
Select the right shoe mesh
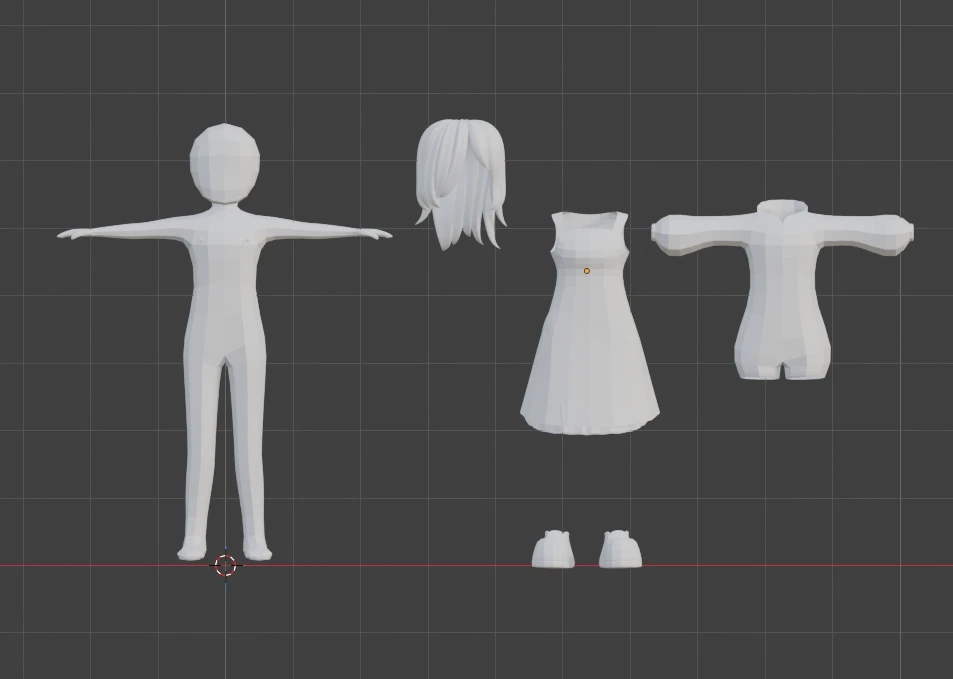(620, 549)
